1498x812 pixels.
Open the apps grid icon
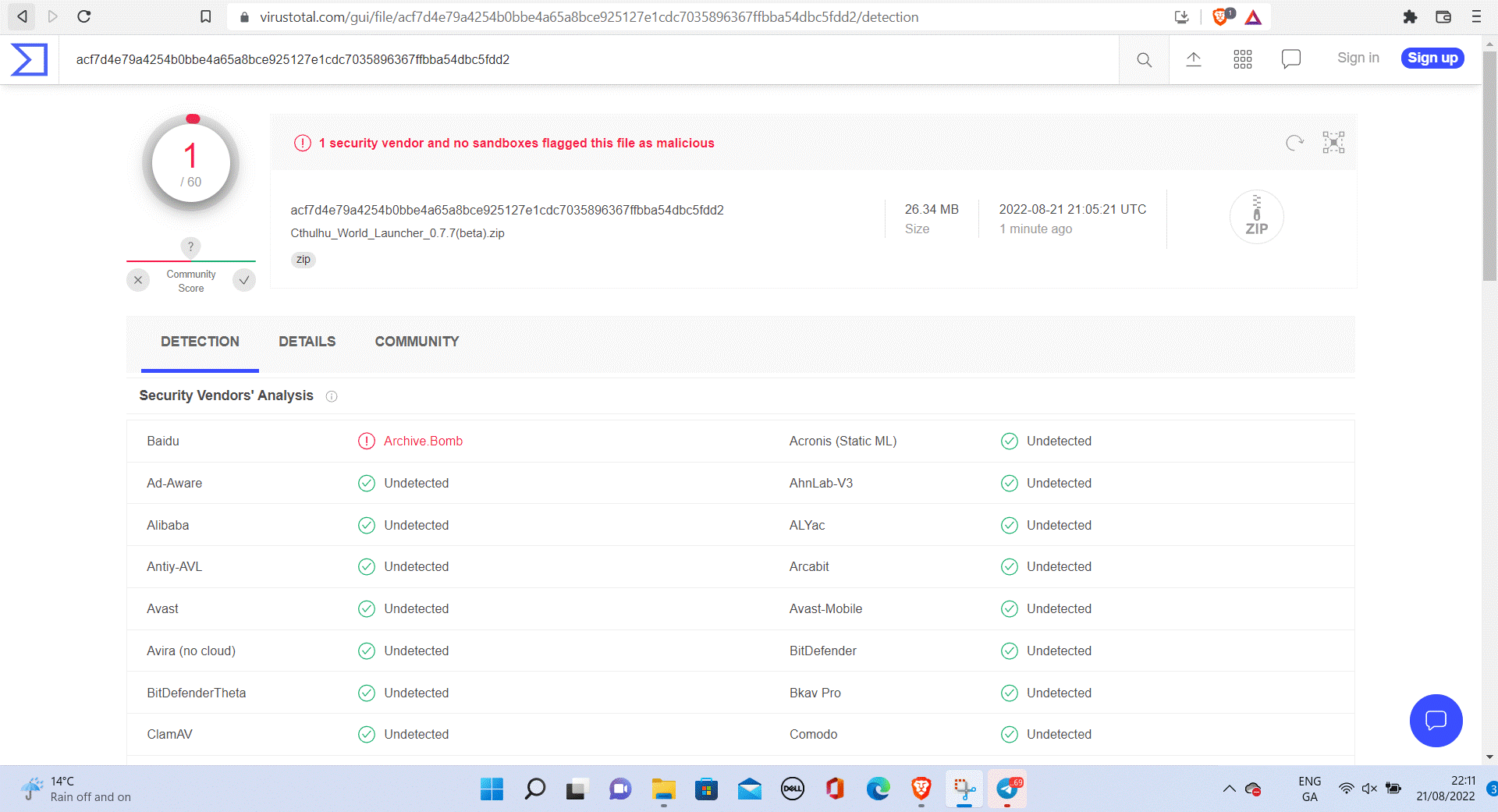point(1243,59)
